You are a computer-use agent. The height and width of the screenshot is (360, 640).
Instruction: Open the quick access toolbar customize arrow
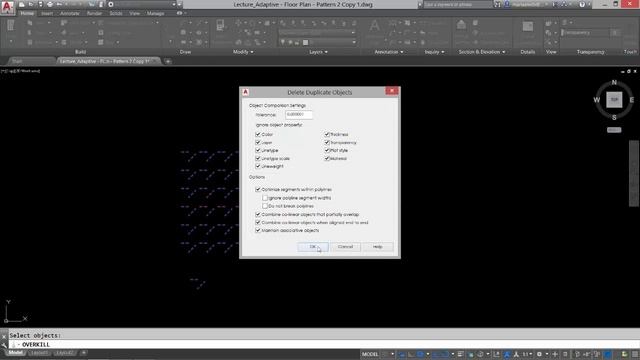click(x=179, y=4)
